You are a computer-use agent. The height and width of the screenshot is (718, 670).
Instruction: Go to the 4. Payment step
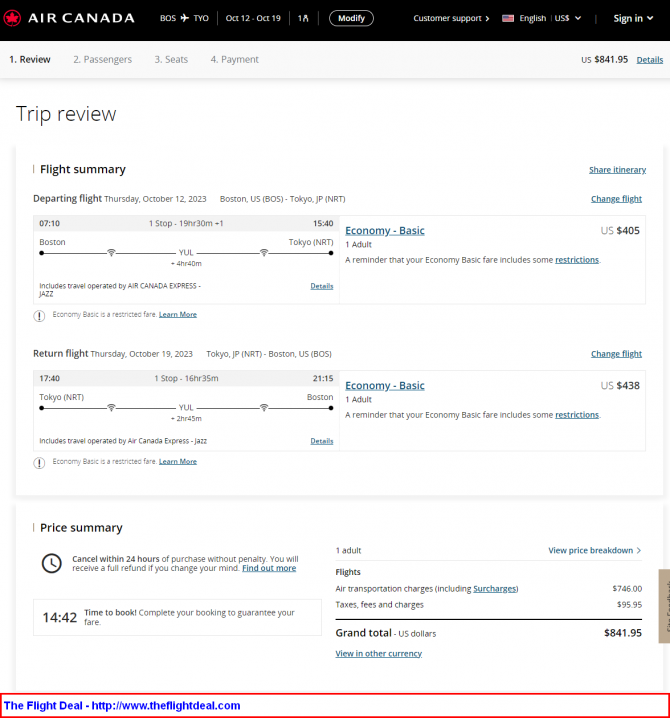pos(234,60)
